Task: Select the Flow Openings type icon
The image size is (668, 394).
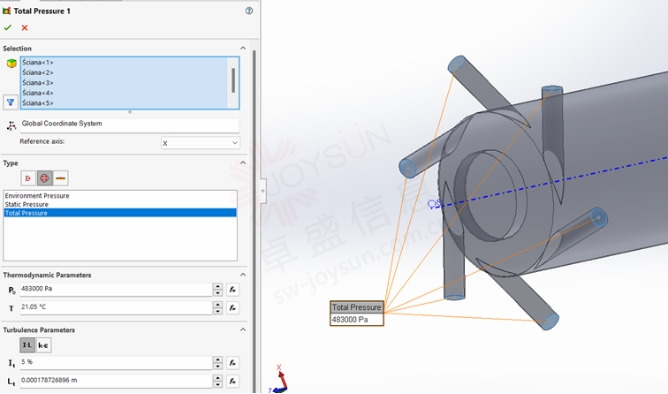Action: [28, 178]
